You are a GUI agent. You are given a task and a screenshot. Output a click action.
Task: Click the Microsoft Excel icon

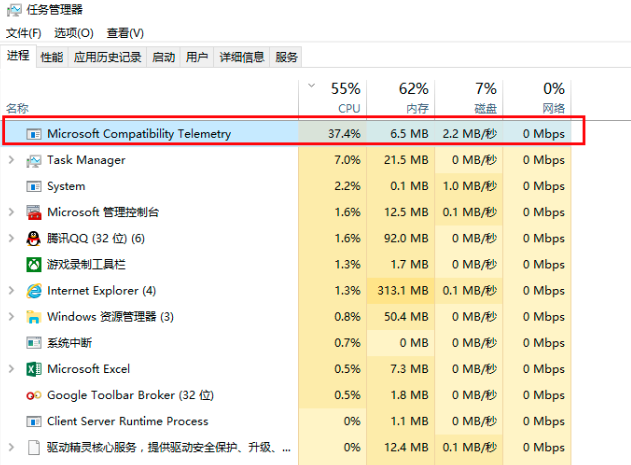pos(34,369)
